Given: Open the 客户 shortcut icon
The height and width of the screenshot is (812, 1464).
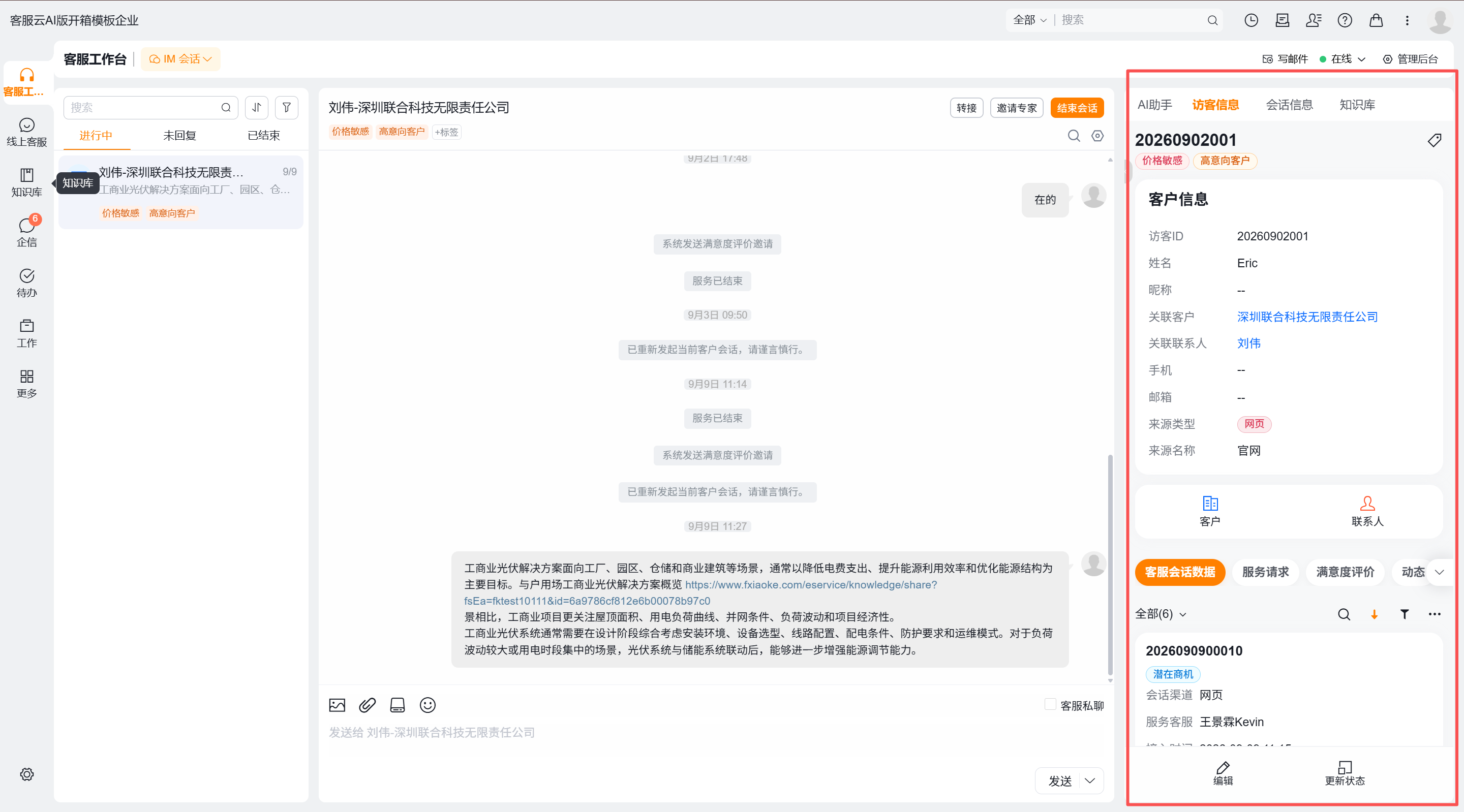Looking at the screenshot, I should coord(1210,511).
